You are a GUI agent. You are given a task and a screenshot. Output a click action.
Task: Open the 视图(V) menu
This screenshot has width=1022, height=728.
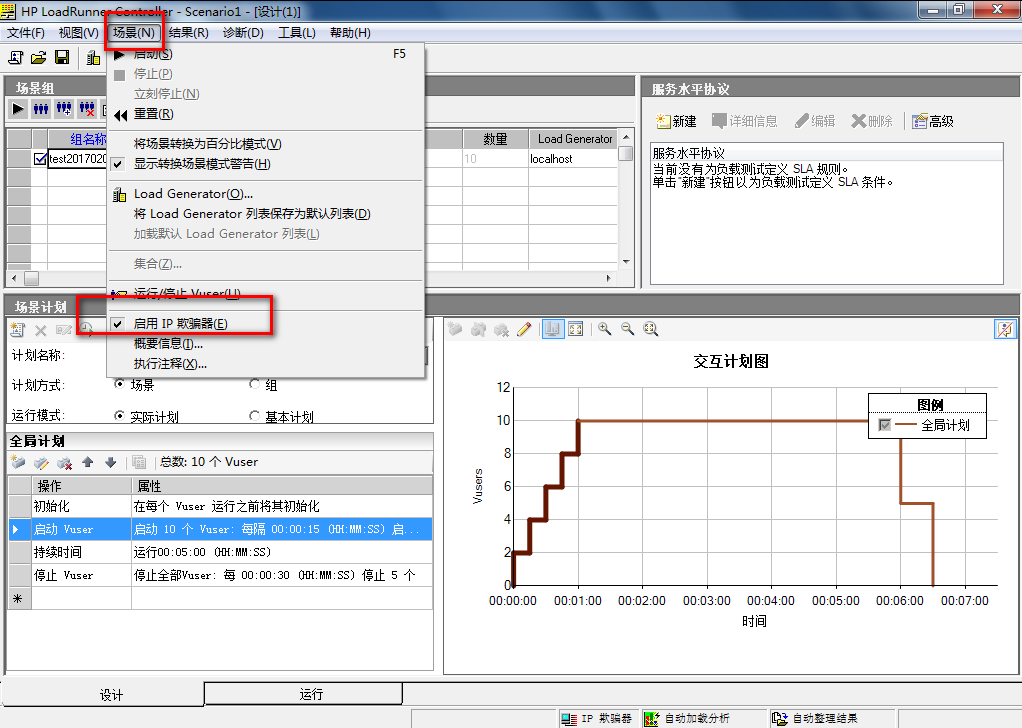pyautogui.click(x=78, y=33)
